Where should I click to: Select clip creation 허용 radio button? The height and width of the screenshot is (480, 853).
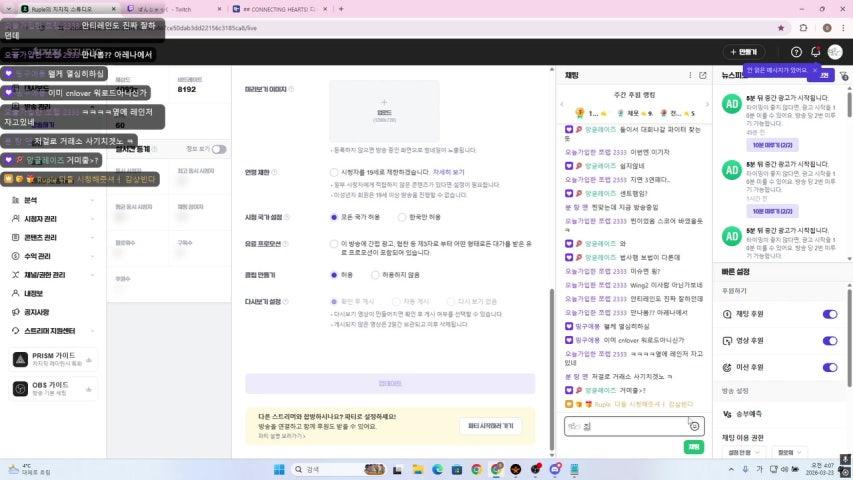333,275
